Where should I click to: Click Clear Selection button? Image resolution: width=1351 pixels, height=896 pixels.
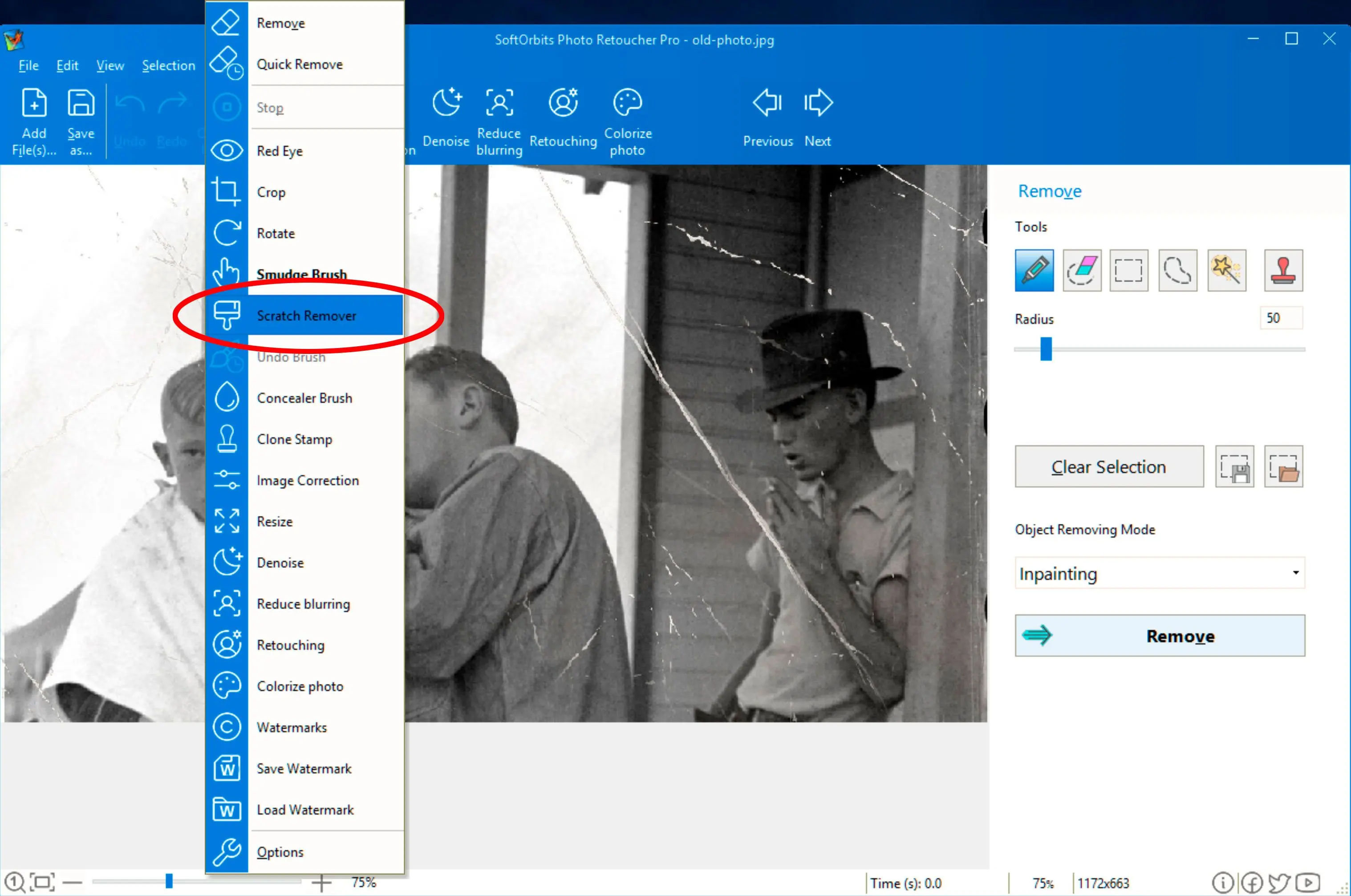click(x=1108, y=467)
